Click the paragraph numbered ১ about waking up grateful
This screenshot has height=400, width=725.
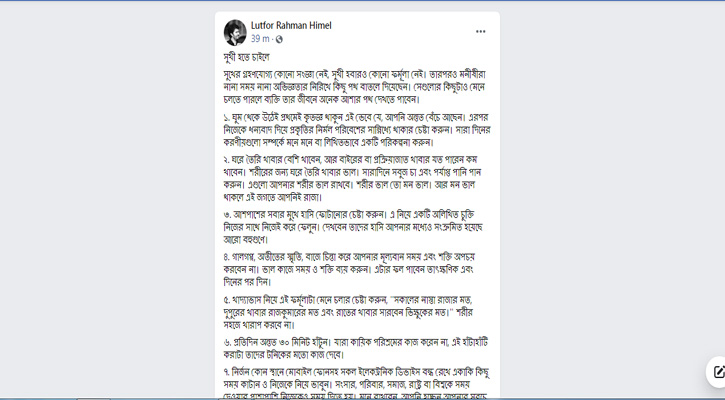point(355,130)
